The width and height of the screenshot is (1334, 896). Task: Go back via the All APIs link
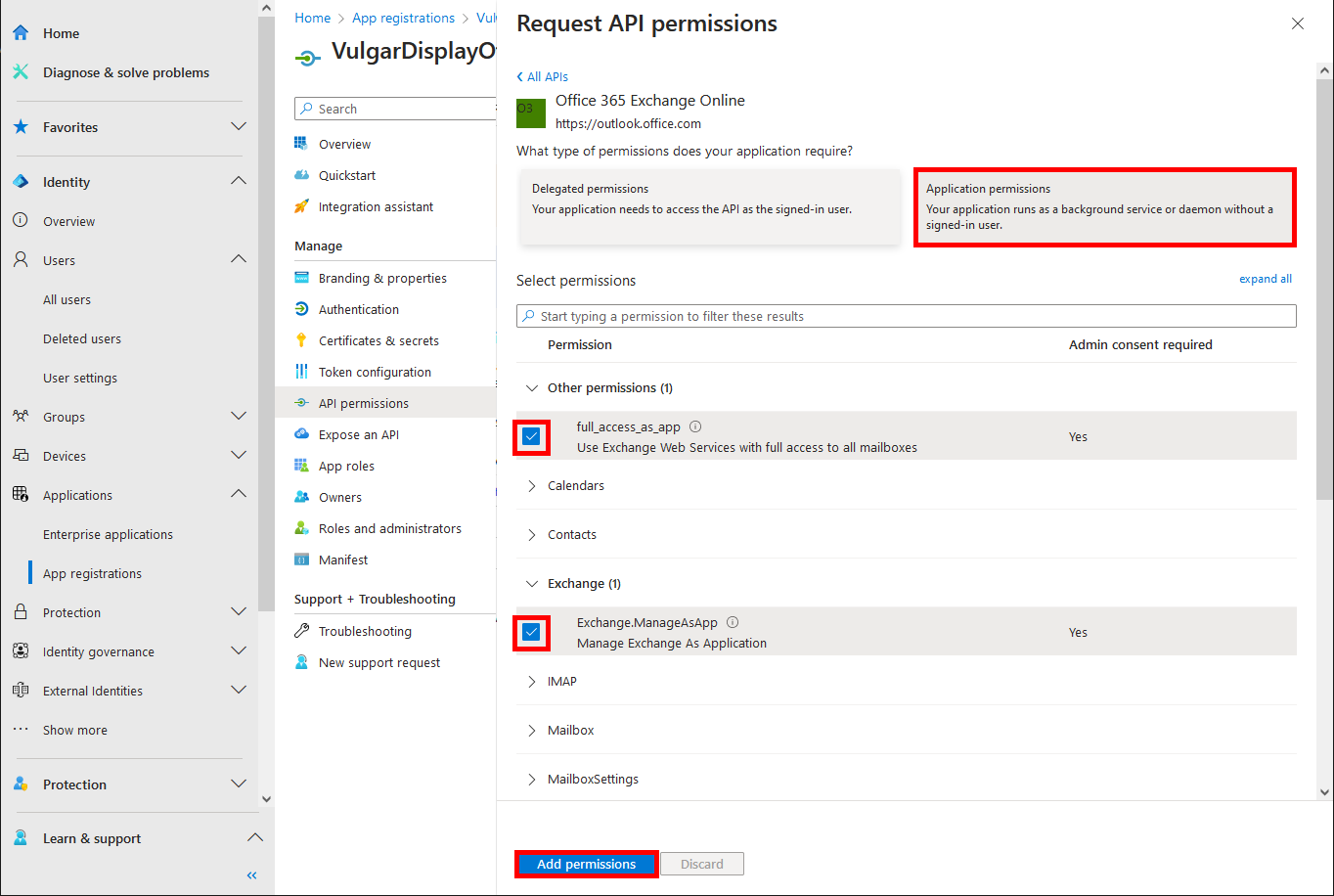point(542,76)
